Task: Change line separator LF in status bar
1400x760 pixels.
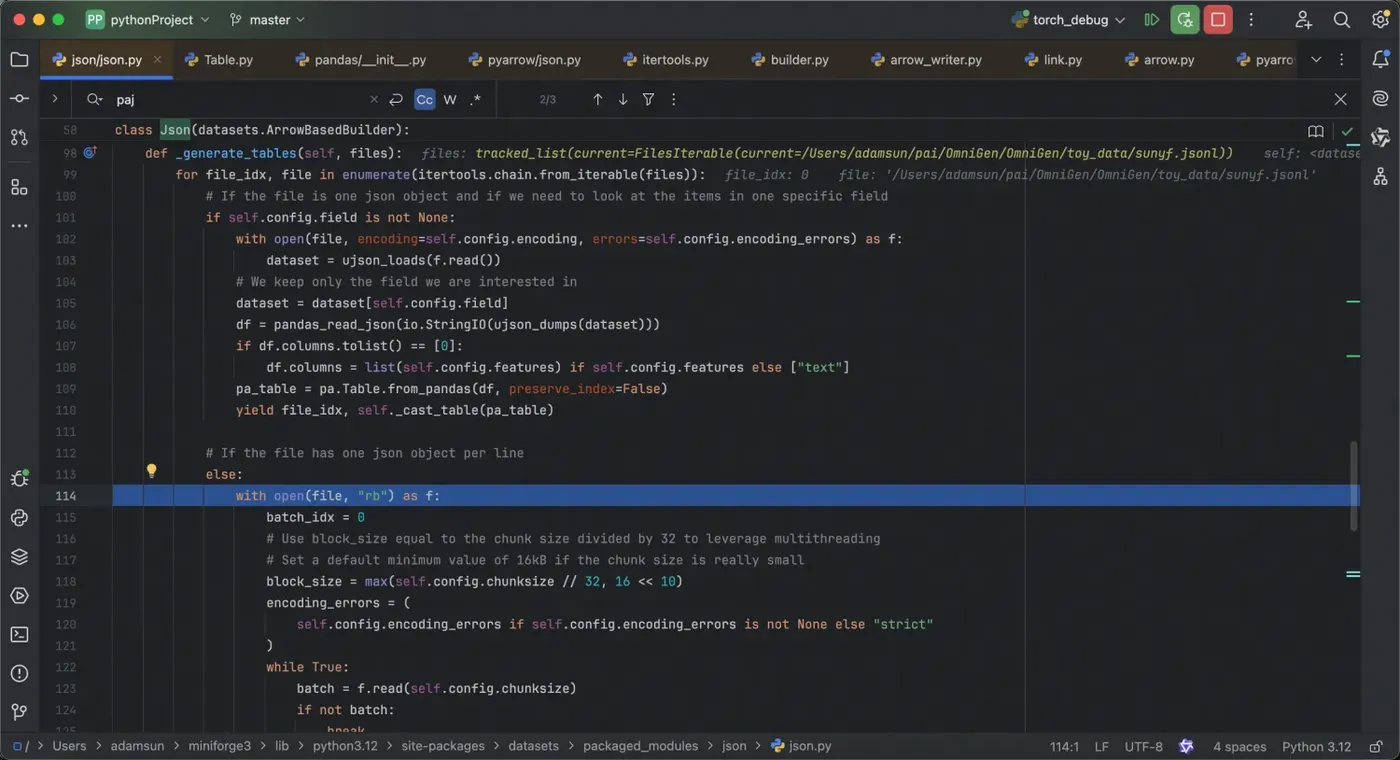Action: click(1101, 746)
